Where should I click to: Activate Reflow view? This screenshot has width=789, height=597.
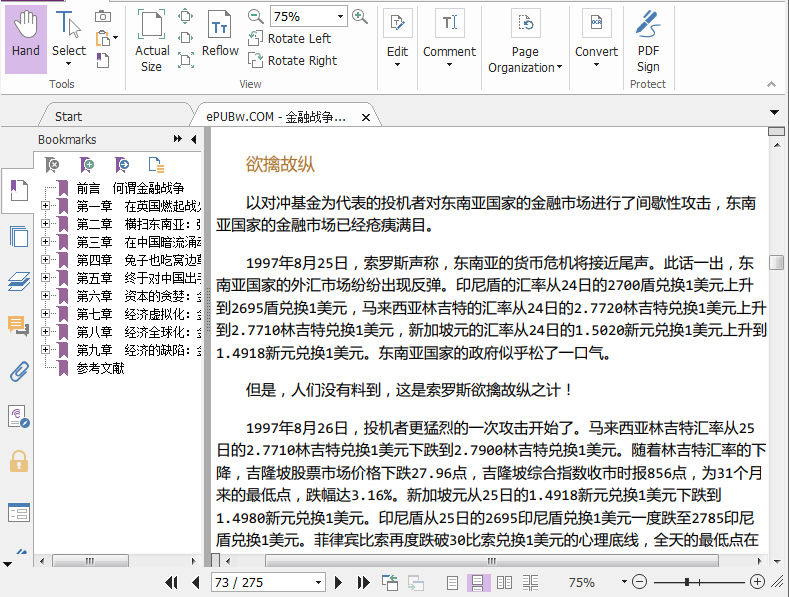220,35
